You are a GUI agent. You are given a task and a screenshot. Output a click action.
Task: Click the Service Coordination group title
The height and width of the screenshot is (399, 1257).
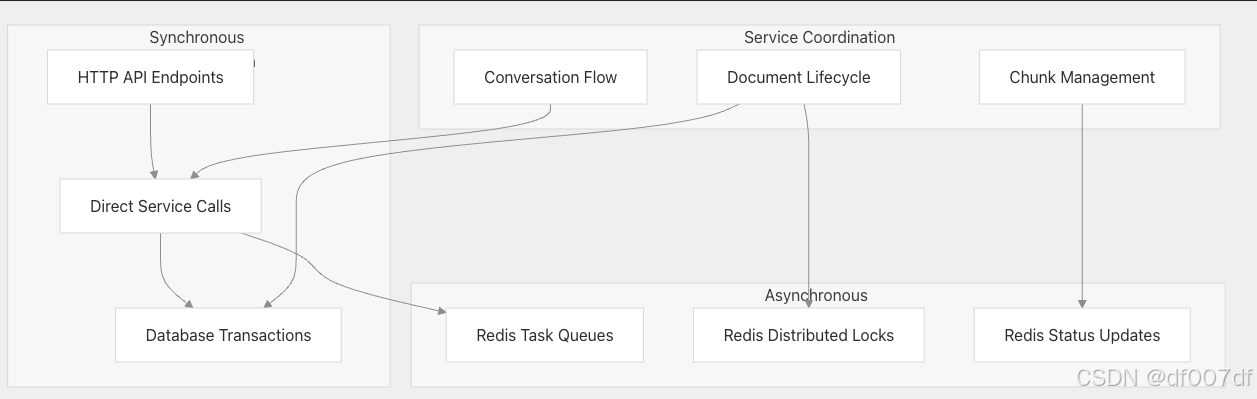819,37
